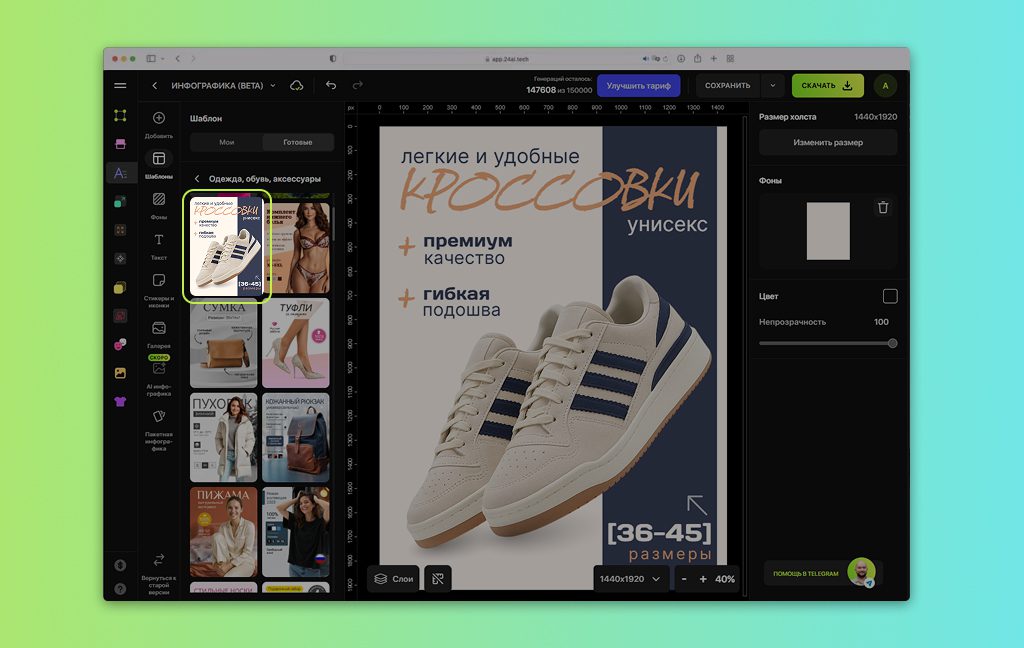Open the infographic text tool (A icon)

pyautogui.click(x=120, y=173)
